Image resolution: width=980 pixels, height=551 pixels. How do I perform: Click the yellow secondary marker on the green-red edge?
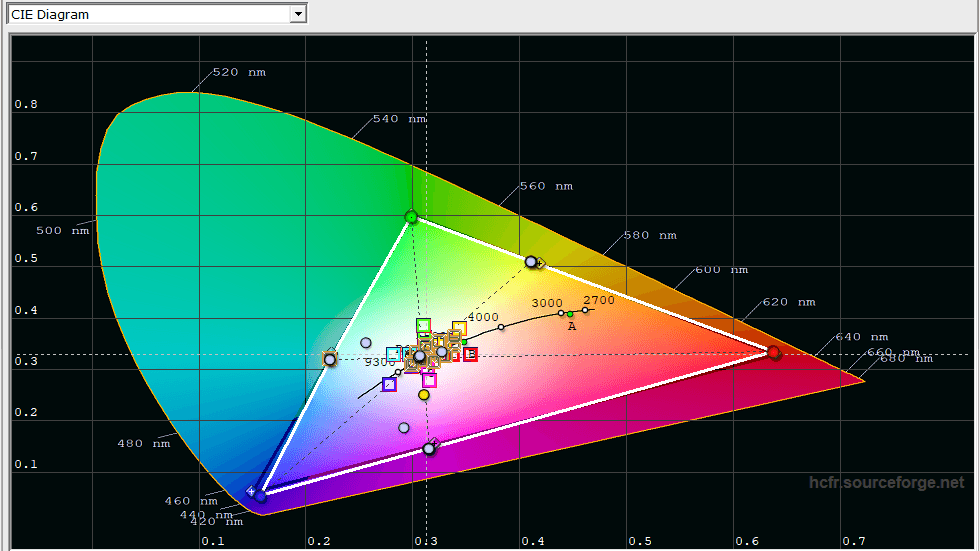click(x=532, y=262)
